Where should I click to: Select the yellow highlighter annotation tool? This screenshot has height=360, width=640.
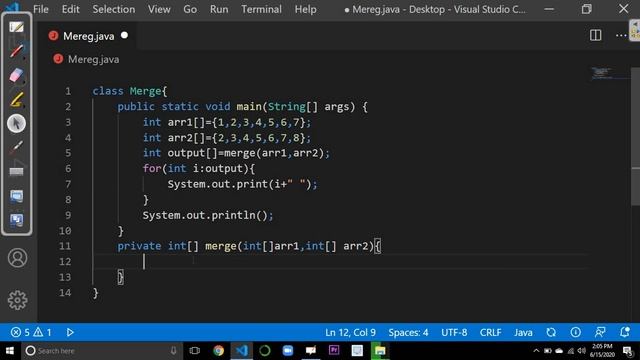(16, 99)
